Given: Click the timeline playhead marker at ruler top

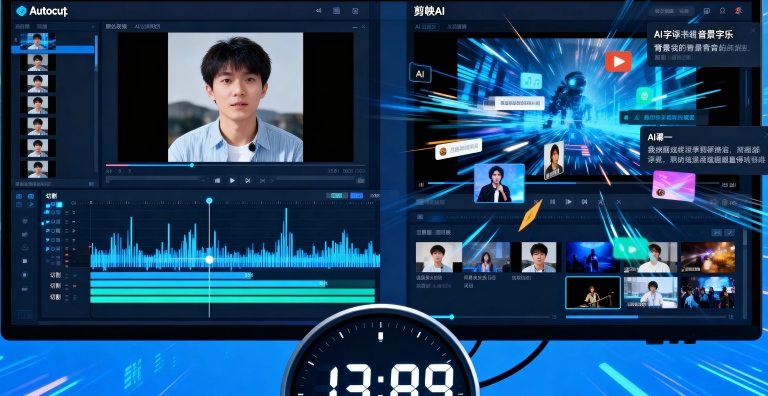Looking at the screenshot, I should coord(209,201).
